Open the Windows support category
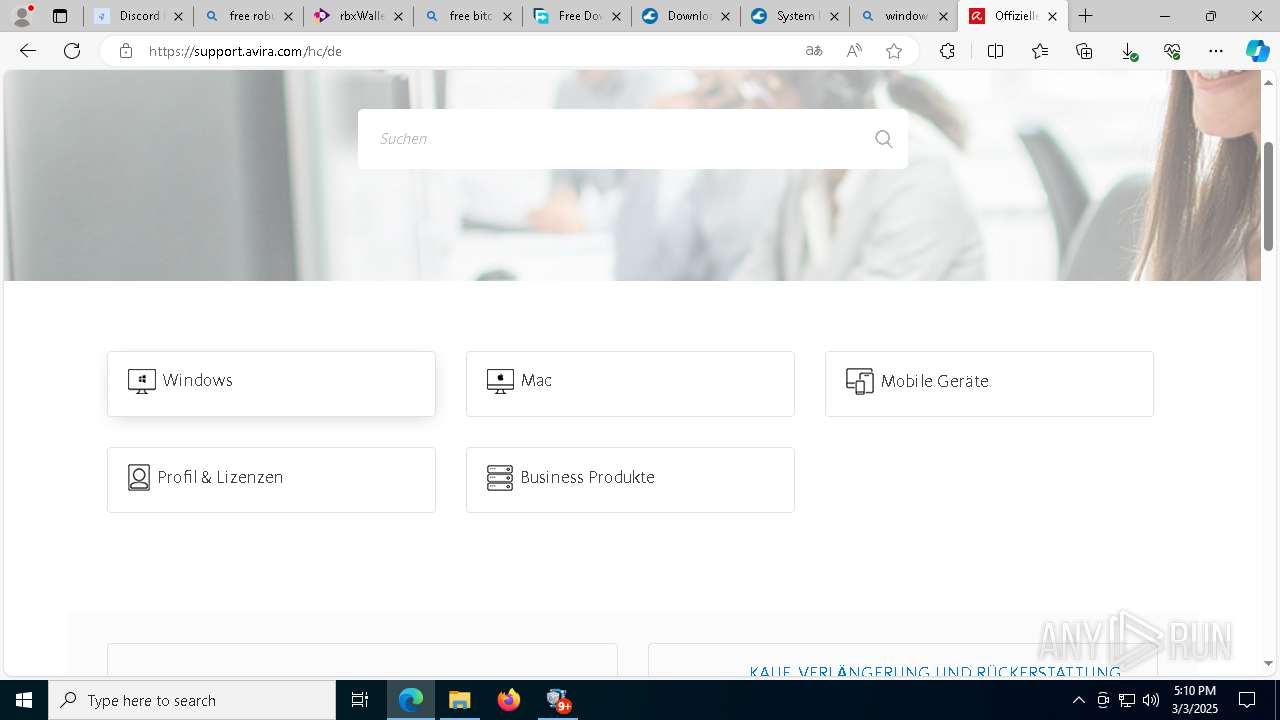 click(271, 384)
